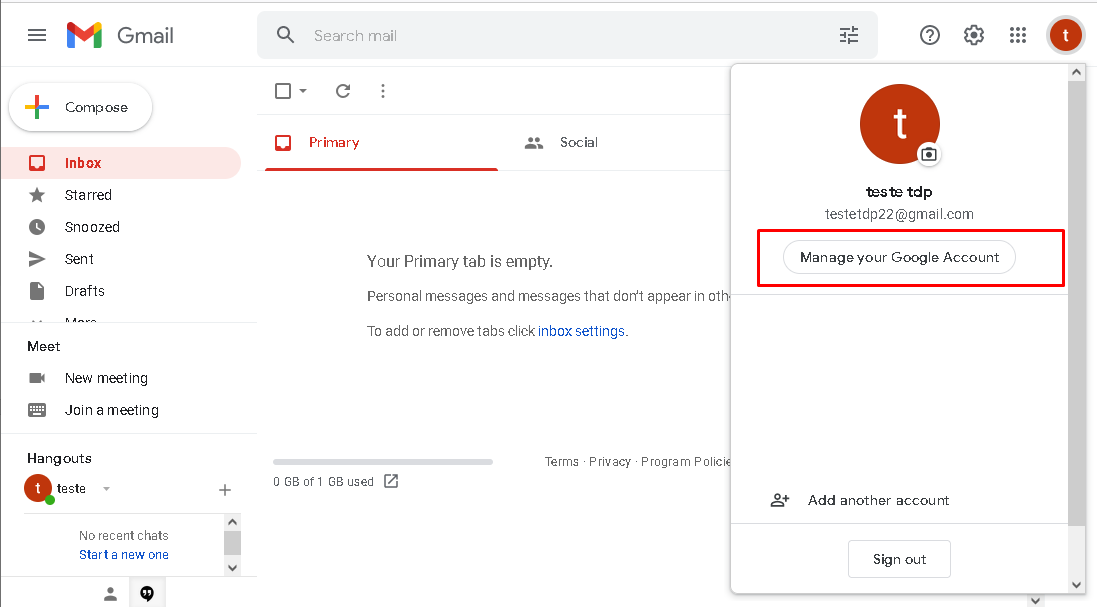The image size is (1098, 607).
Task: Change profile picture camera icon
Action: [x=929, y=155]
